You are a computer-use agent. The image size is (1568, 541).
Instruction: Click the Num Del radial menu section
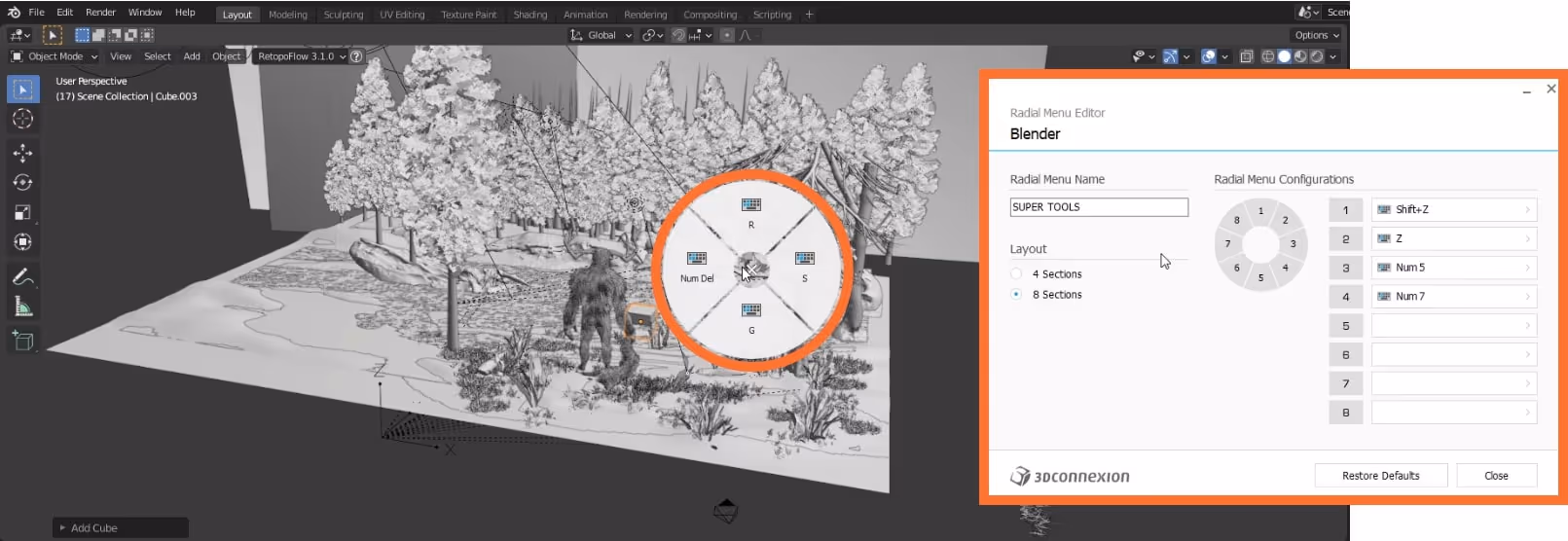[x=697, y=266]
